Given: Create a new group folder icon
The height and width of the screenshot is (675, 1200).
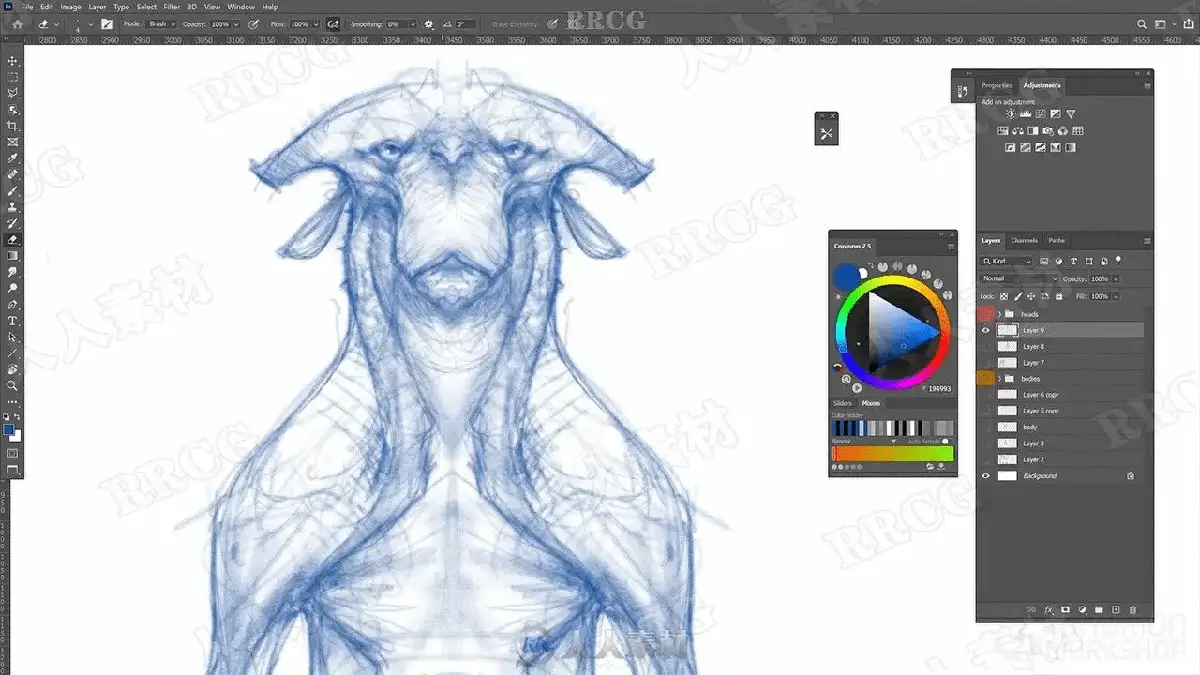Looking at the screenshot, I should (1099, 609).
